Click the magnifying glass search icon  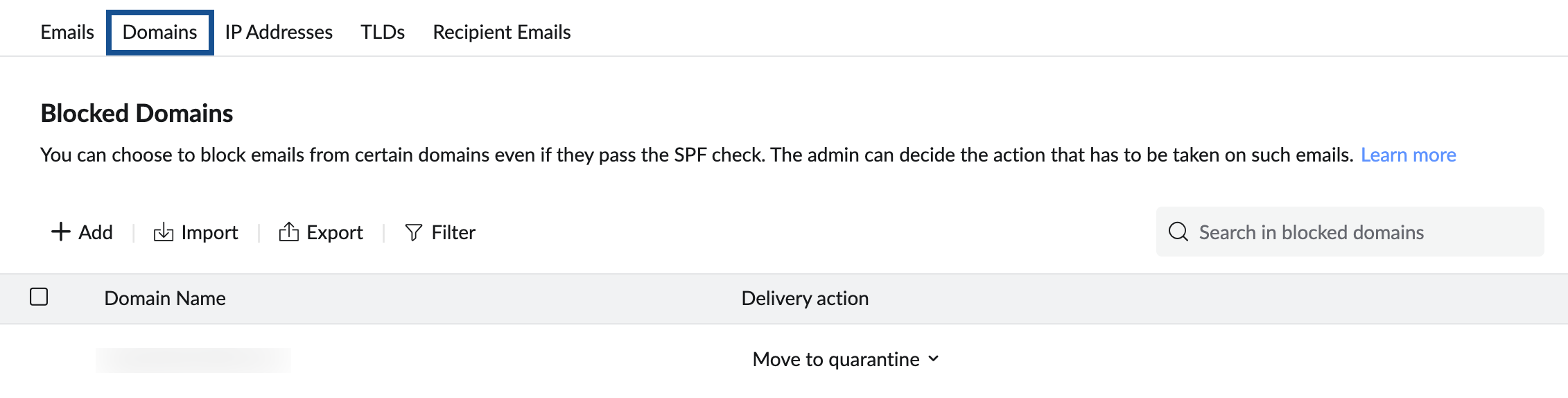(x=1178, y=232)
